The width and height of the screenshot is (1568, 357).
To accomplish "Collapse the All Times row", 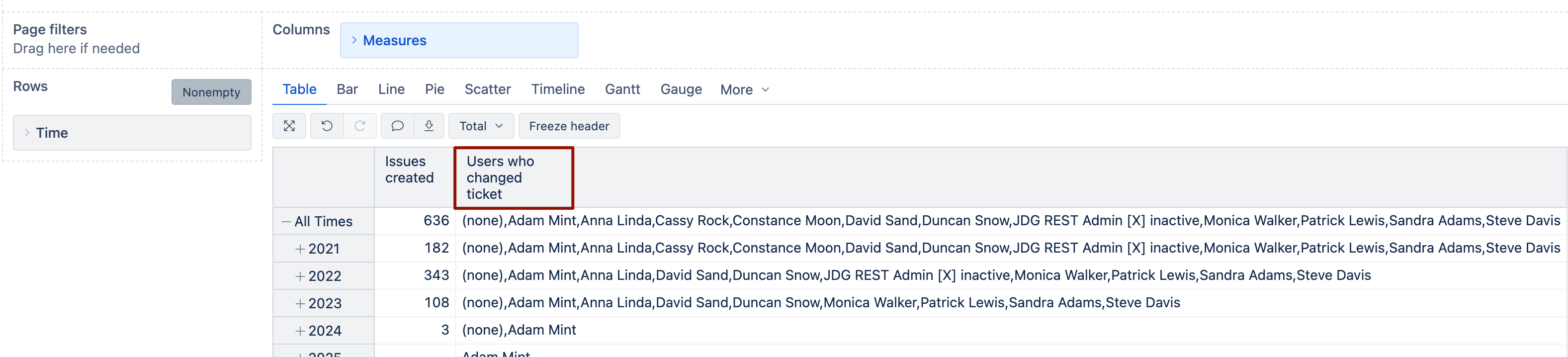I will (x=285, y=222).
